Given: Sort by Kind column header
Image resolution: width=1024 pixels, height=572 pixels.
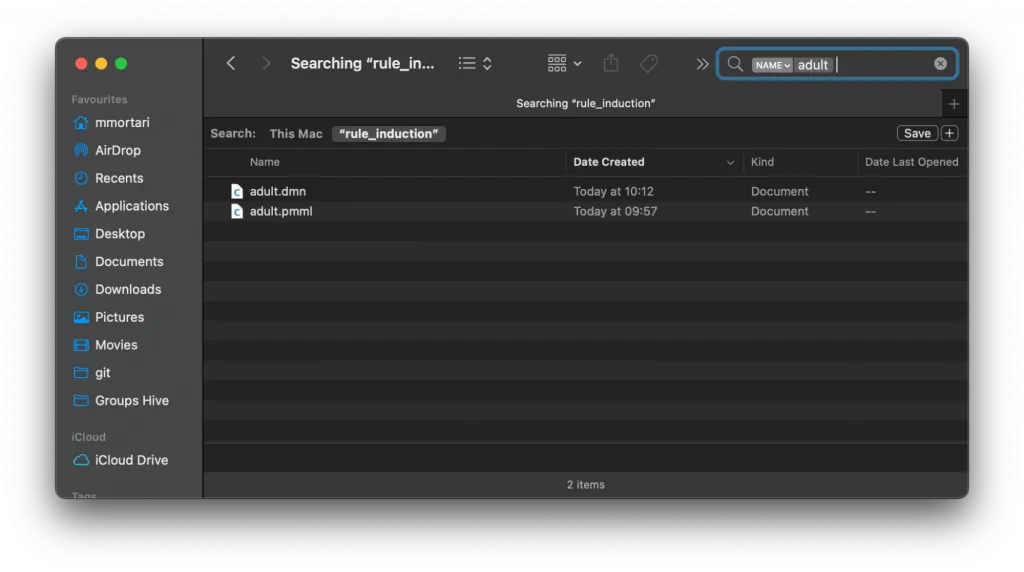Looking at the screenshot, I should tap(762, 162).
